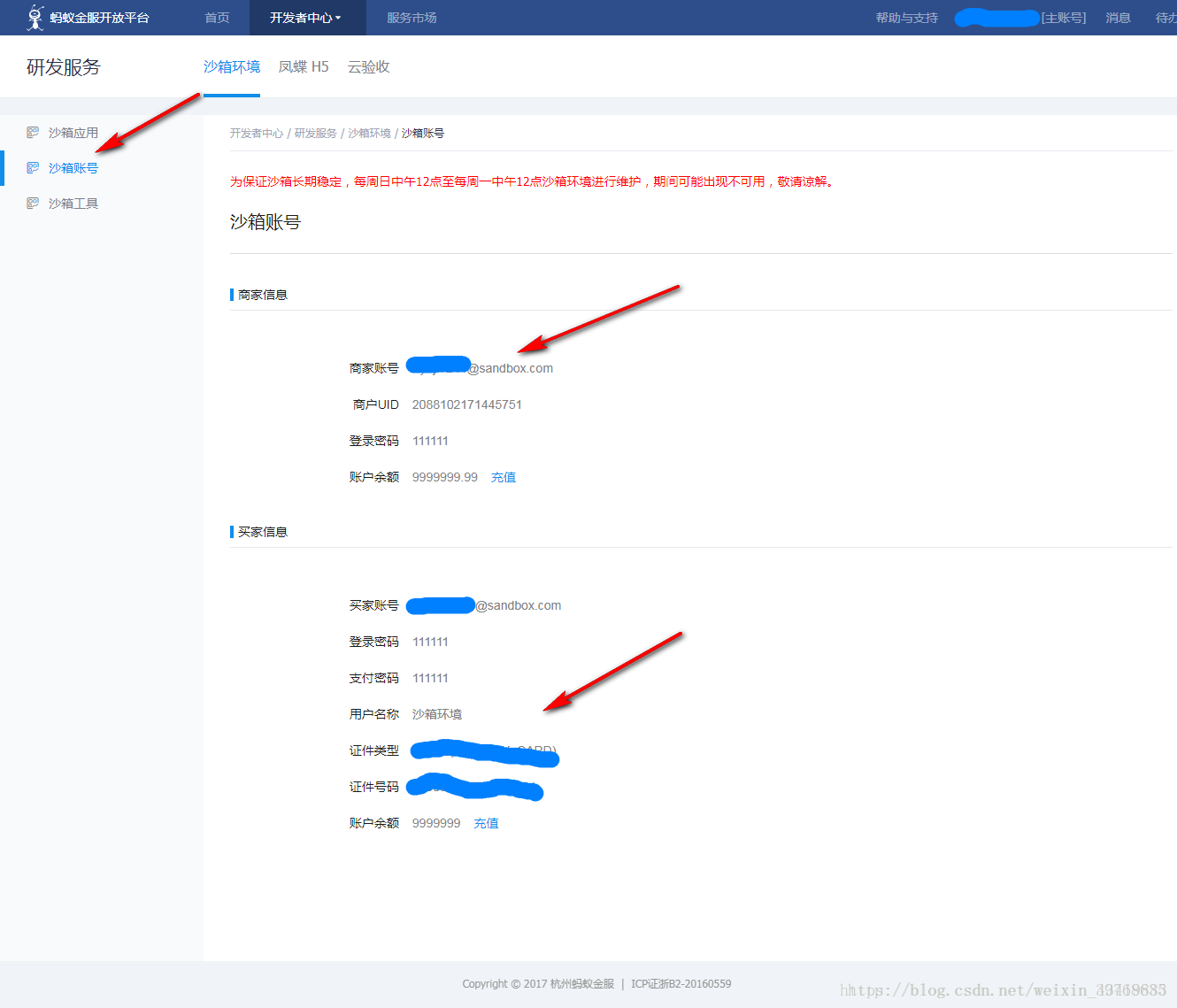The height and width of the screenshot is (1008, 1177).
Task: Click the 证件类型 label
Action: click(374, 750)
